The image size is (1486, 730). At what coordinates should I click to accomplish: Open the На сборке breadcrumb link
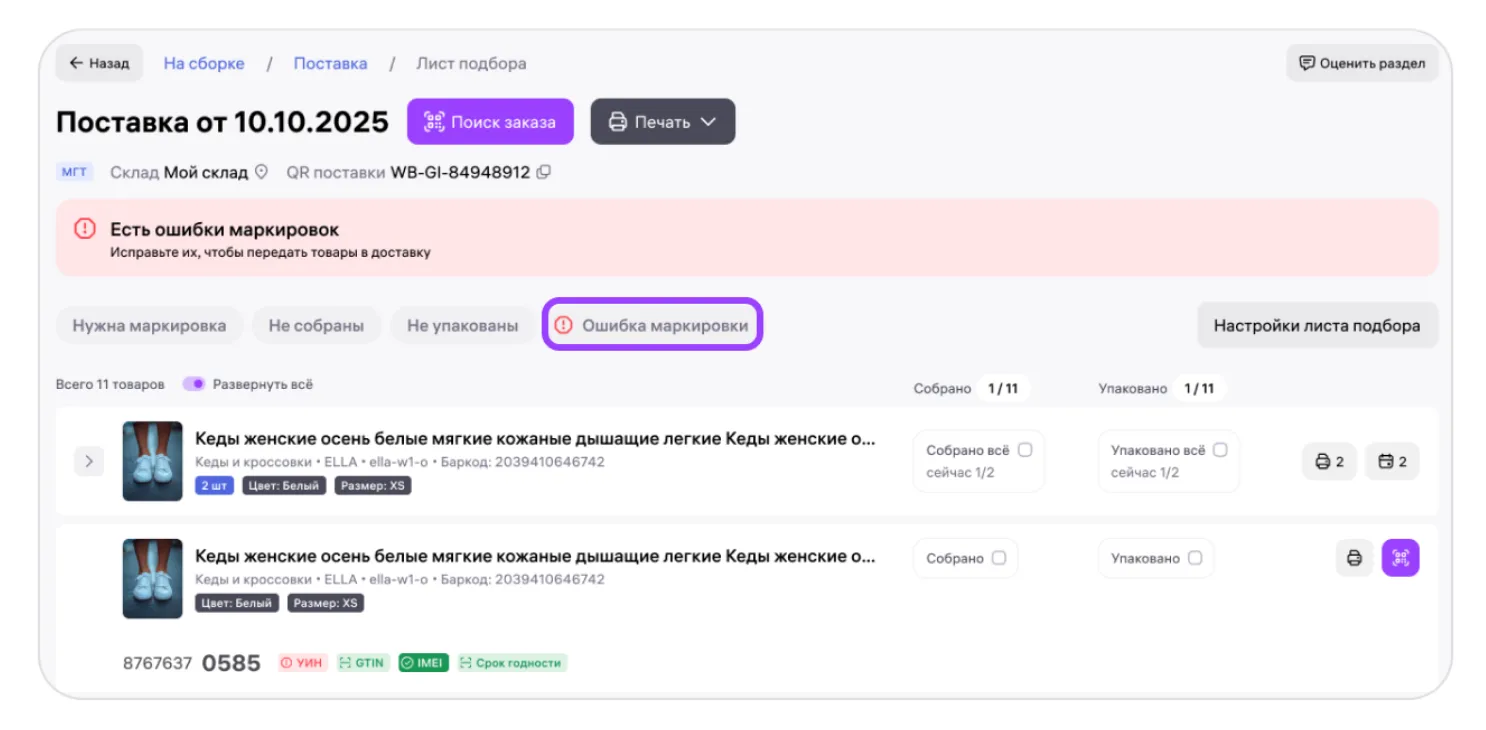204,63
